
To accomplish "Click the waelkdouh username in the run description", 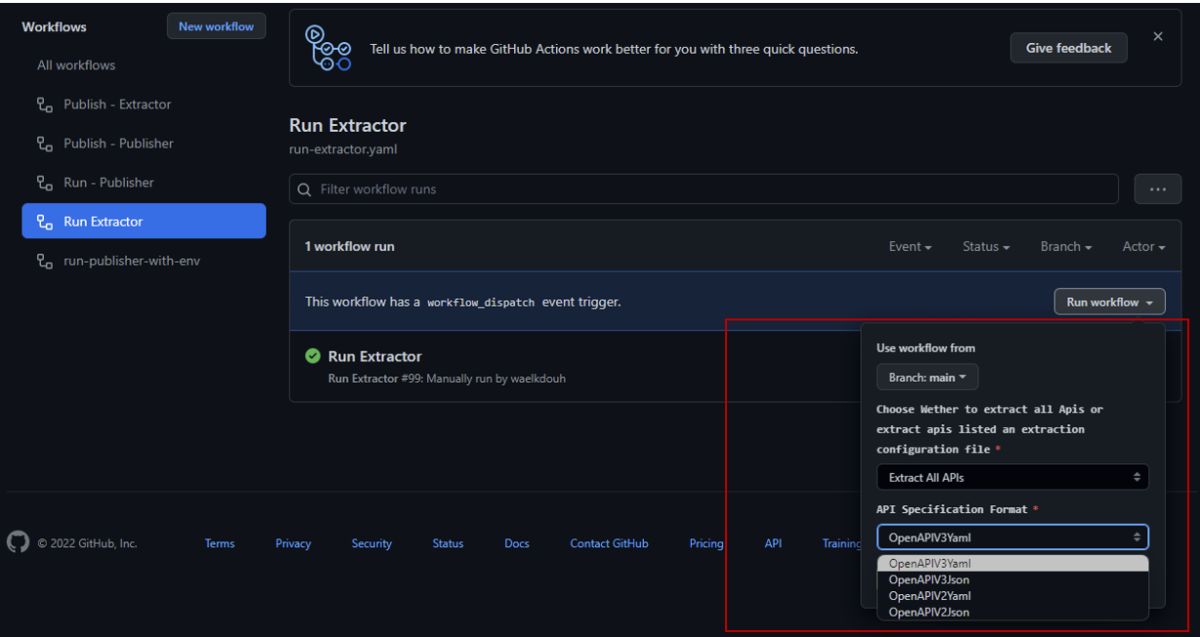I will [536, 377].
